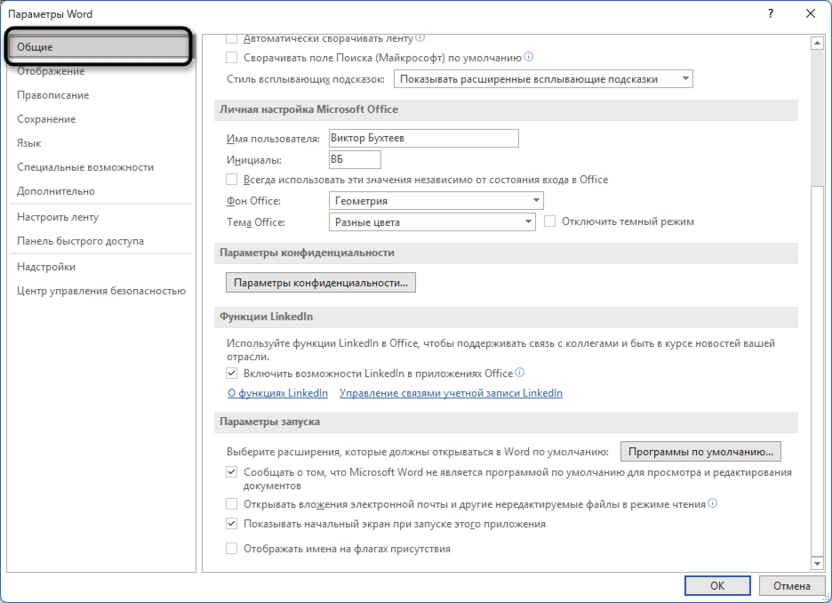Click the scrollbar up arrow
Screen dimensions: 832x603
coord(817,44)
